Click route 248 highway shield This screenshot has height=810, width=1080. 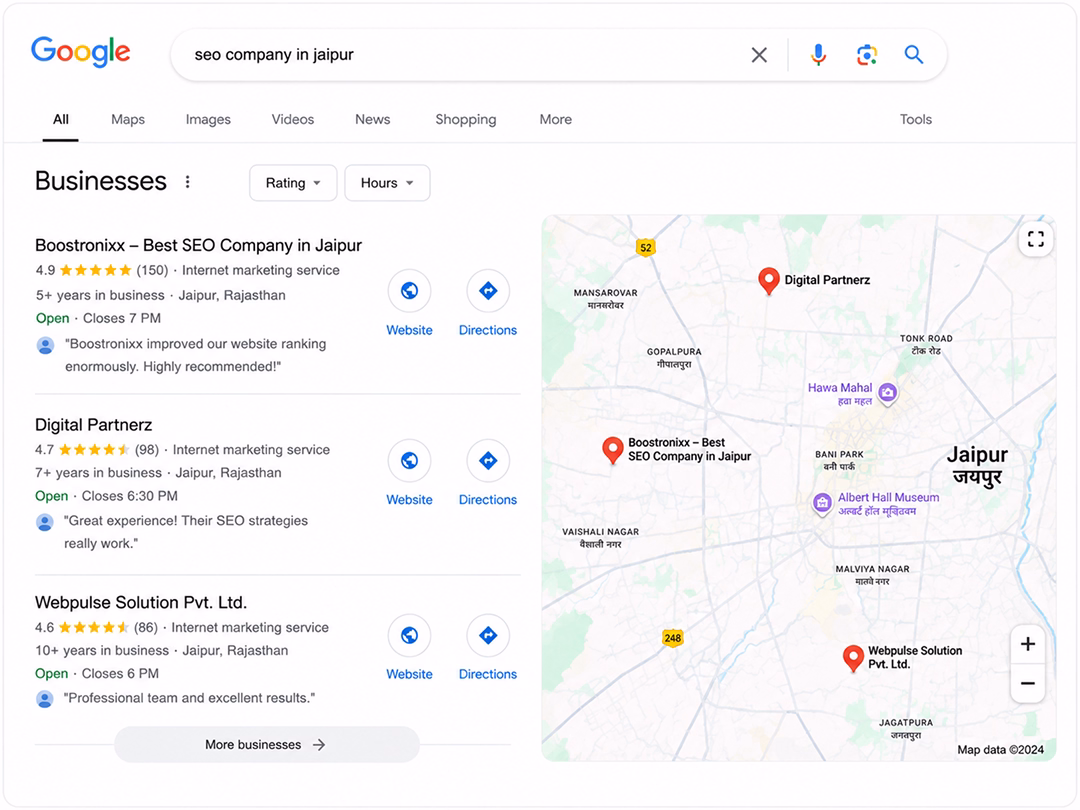click(672, 638)
